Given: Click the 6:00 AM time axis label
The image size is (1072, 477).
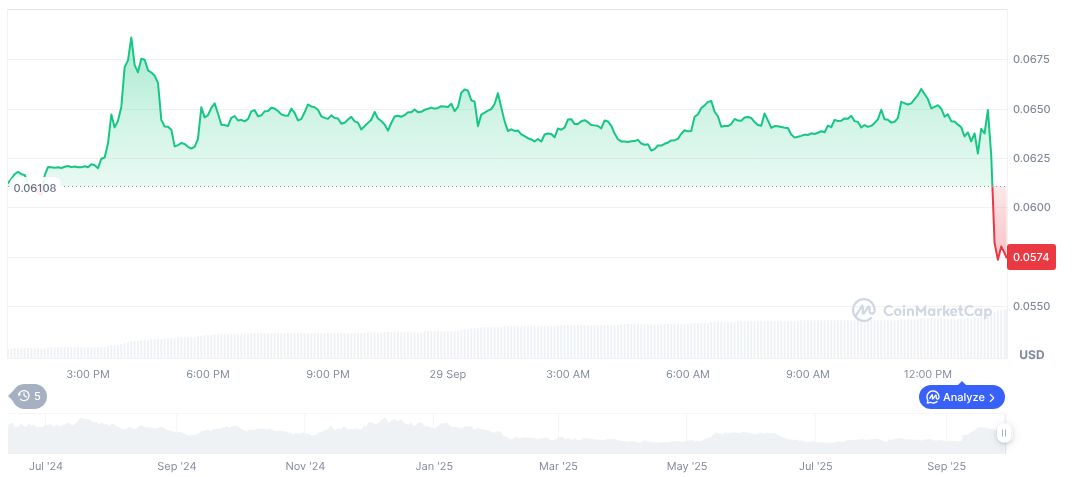Looking at the screenshot, I should coord(687,374).
